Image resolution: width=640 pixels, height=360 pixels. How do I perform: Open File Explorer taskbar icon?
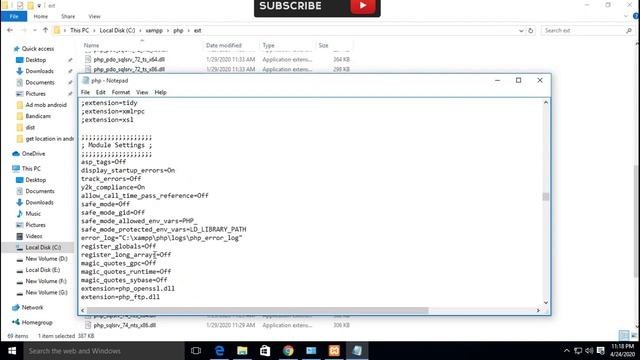(x=242, y=351)
